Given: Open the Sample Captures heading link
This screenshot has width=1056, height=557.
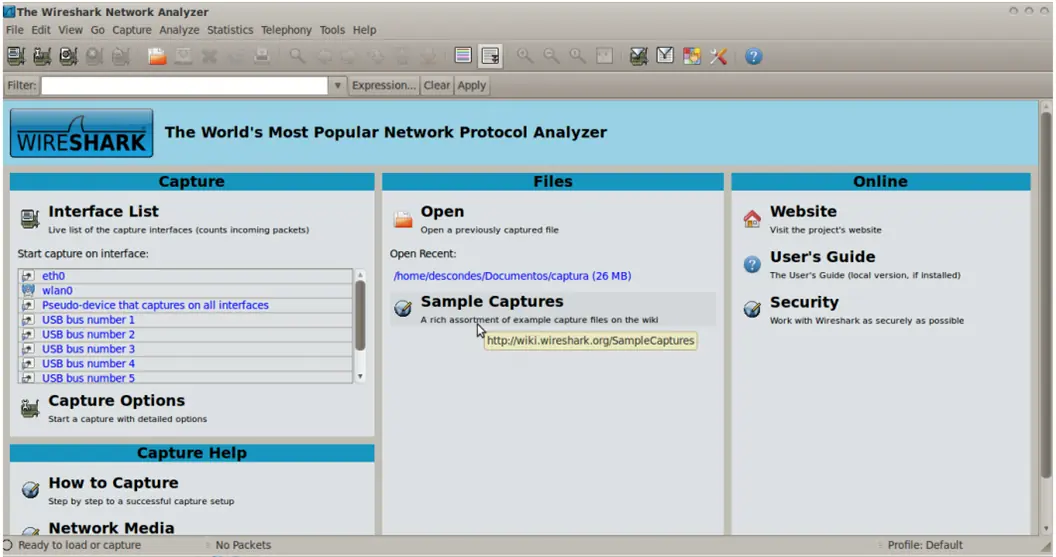Looking at the screenshot, I should pos(492,302).
